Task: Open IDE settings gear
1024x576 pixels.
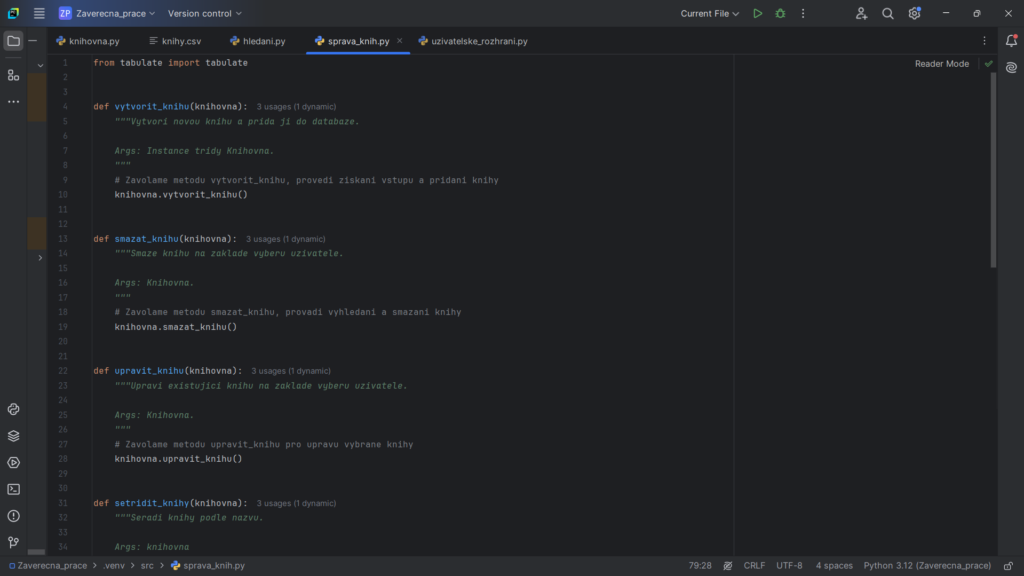Action: [914, 13]
